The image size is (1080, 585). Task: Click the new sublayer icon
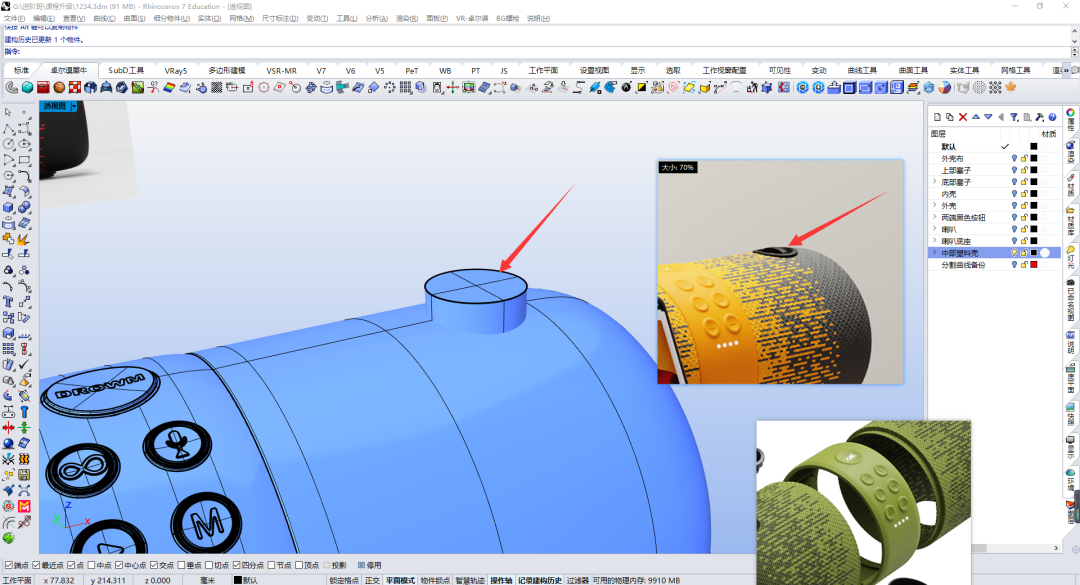950,117
